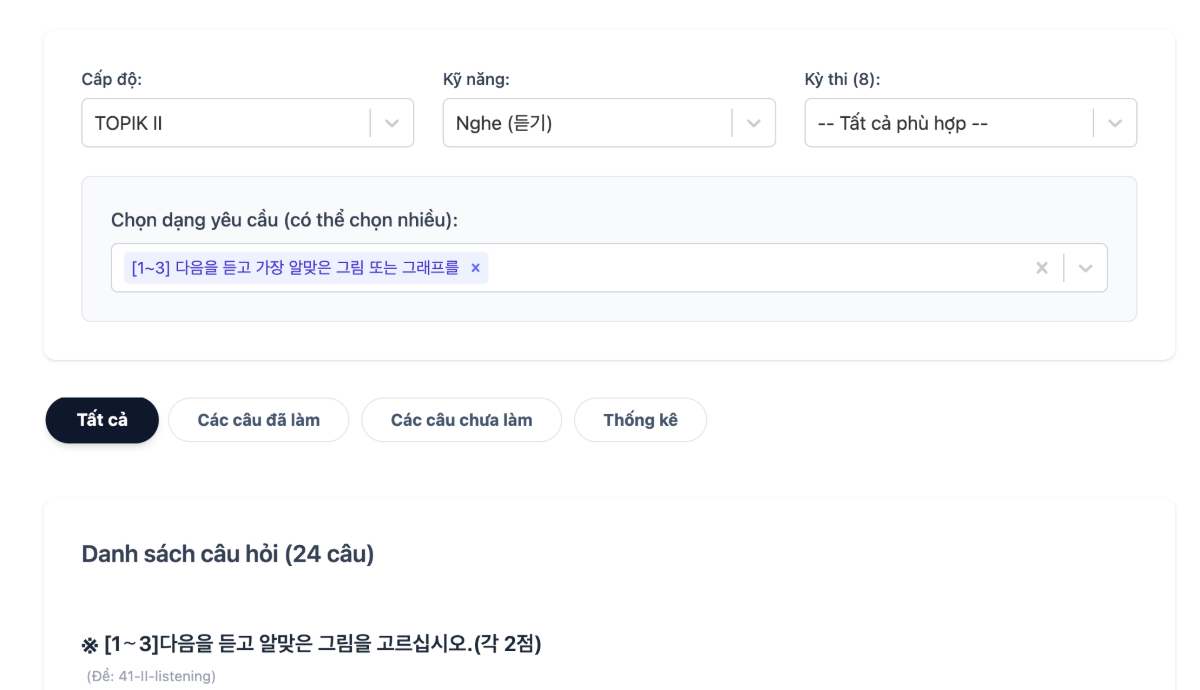Remove the [1~3] selected request tag
Image resolution: width=1200 pixels, height=690 pixels.
pyautogui.click(x=476, y=268)
